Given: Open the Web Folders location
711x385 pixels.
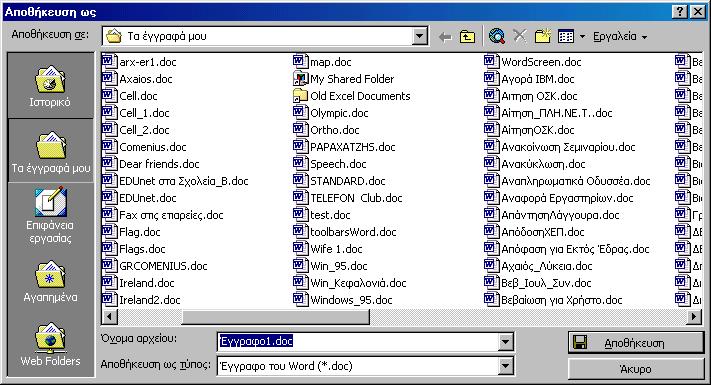Looking at the screenshot, I should coord(50,345).
